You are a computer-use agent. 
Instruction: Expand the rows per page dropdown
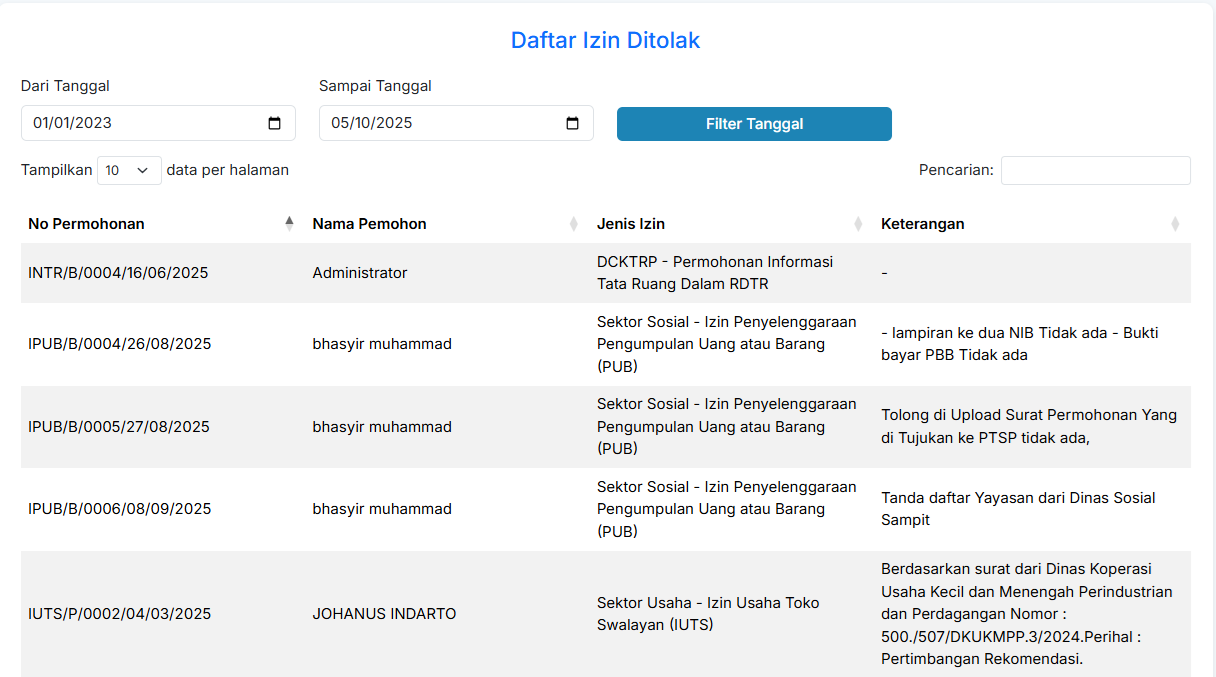coord(129,171)
